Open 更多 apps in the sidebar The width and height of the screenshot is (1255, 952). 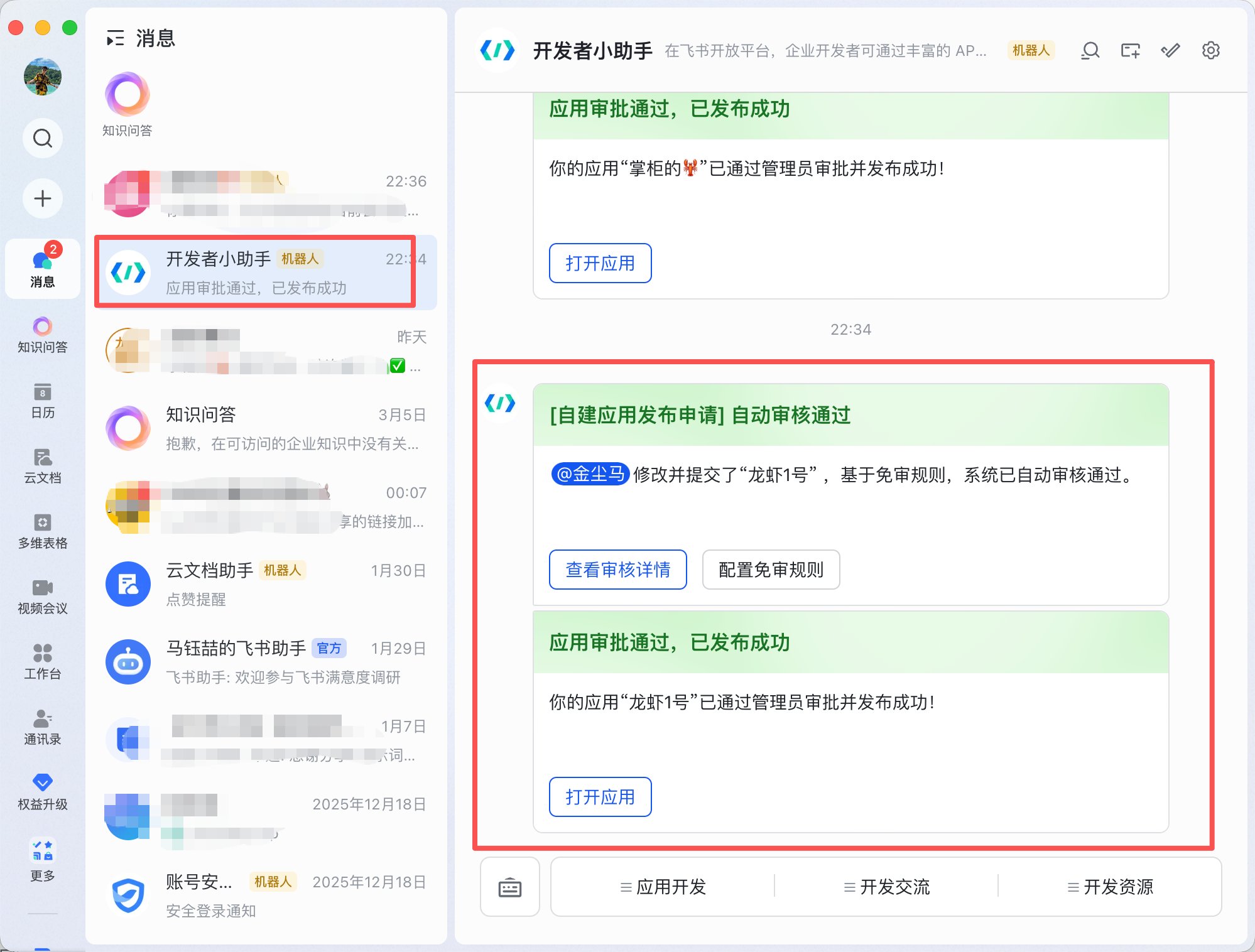click(x=43, y=860)
